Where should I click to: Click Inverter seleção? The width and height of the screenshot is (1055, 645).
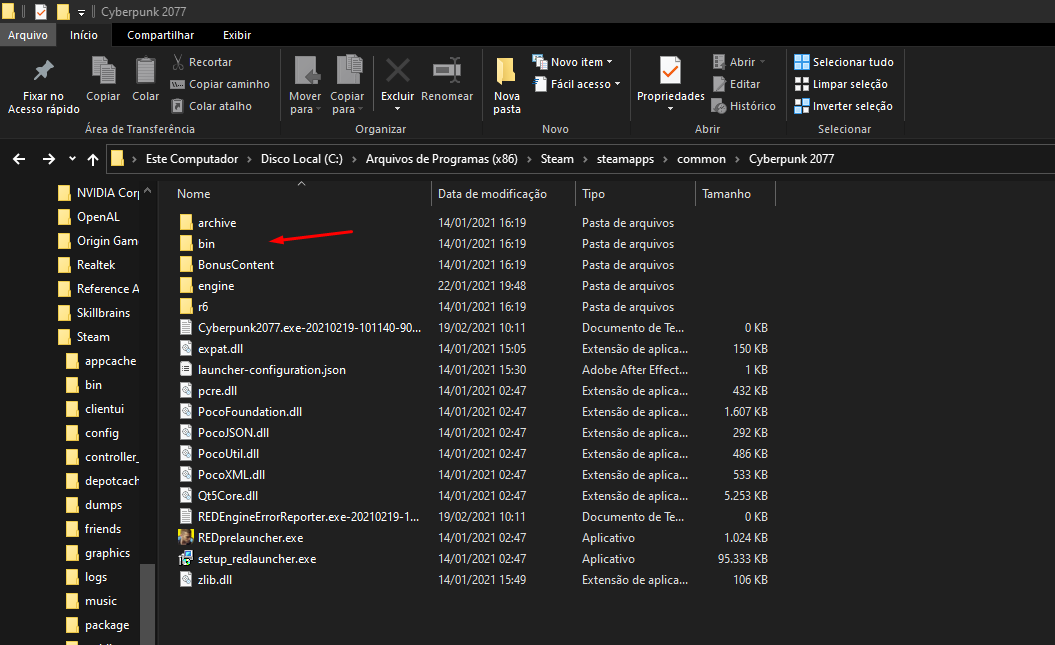(x=844, y=106)
